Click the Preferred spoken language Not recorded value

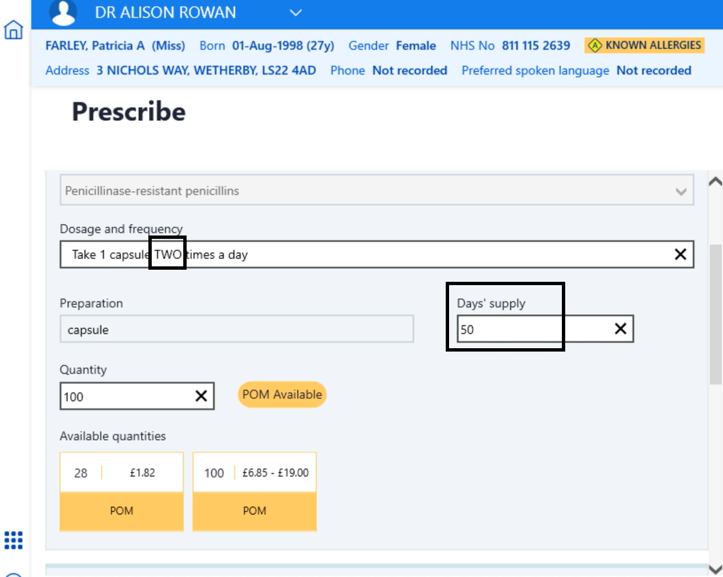tap(654, 71)
